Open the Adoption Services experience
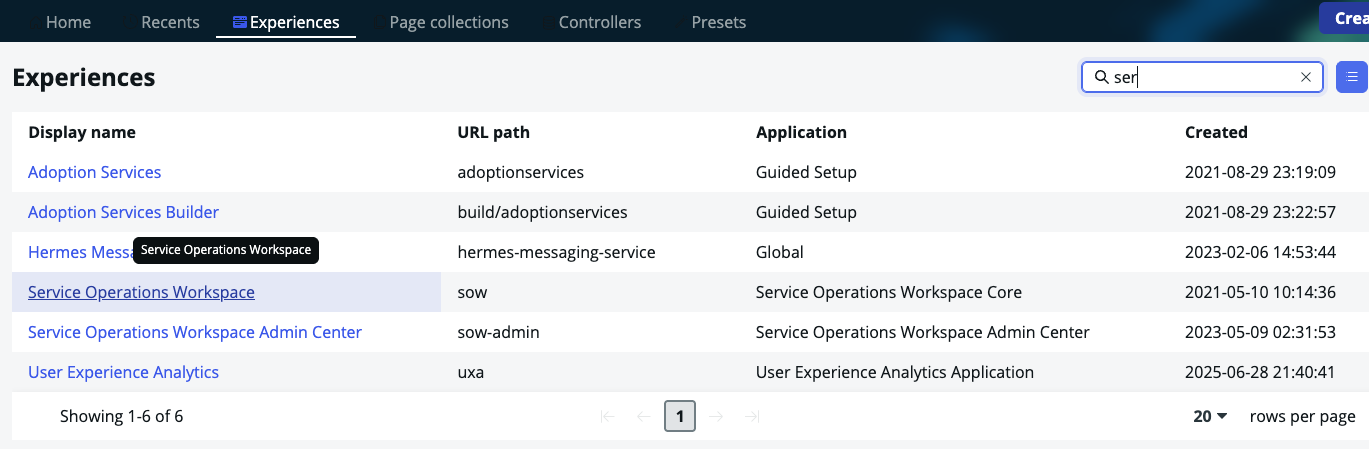1369x449 pixels. [94, 172]
